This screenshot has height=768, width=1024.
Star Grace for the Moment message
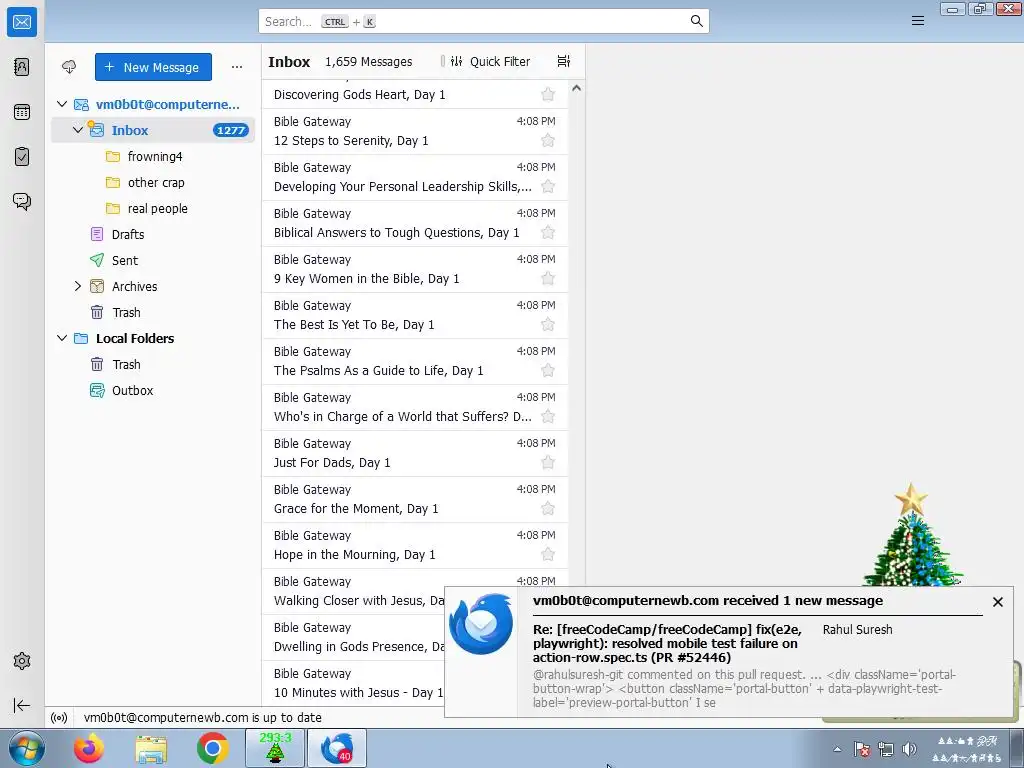[548, 509]
